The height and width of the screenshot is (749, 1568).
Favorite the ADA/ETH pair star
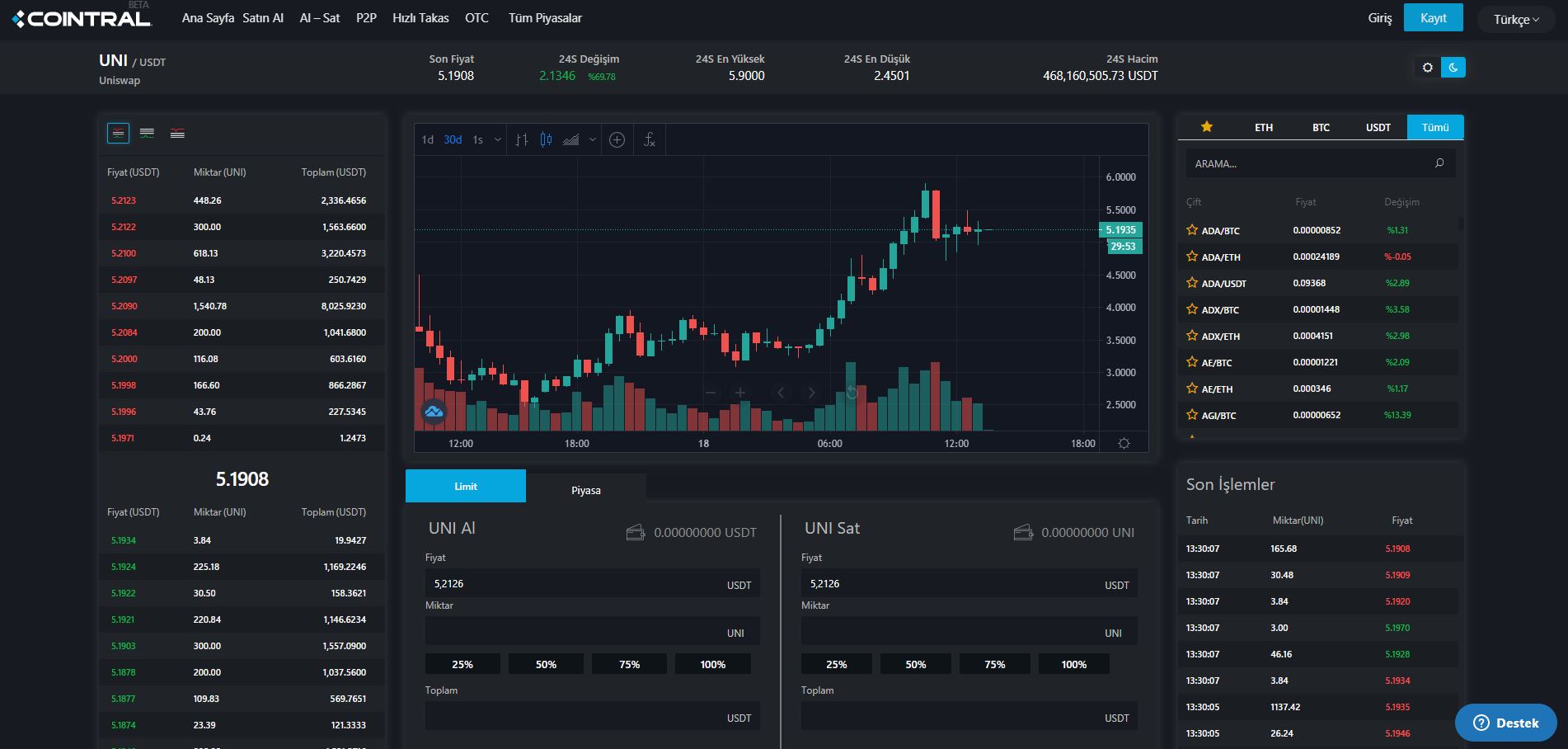point(1192,257)
